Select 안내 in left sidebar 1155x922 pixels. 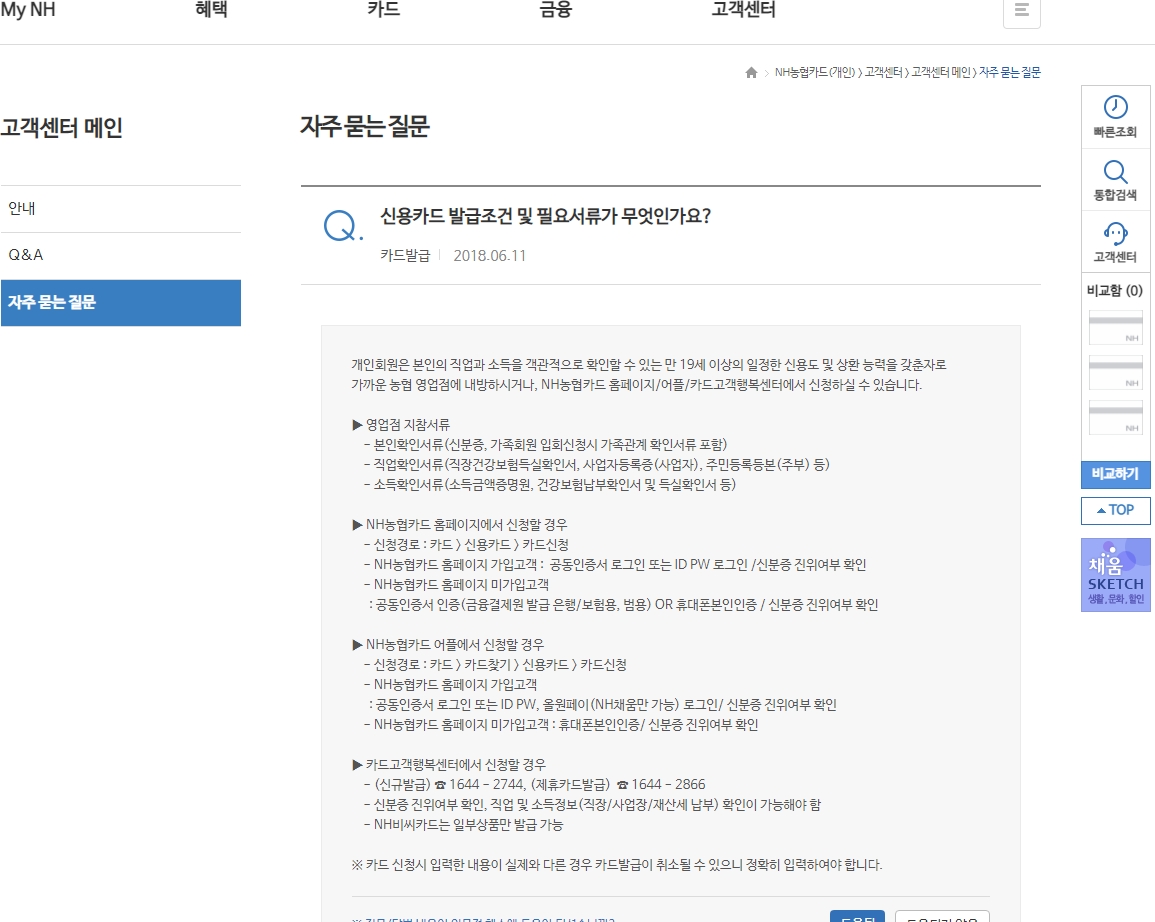tap(121, 208)
